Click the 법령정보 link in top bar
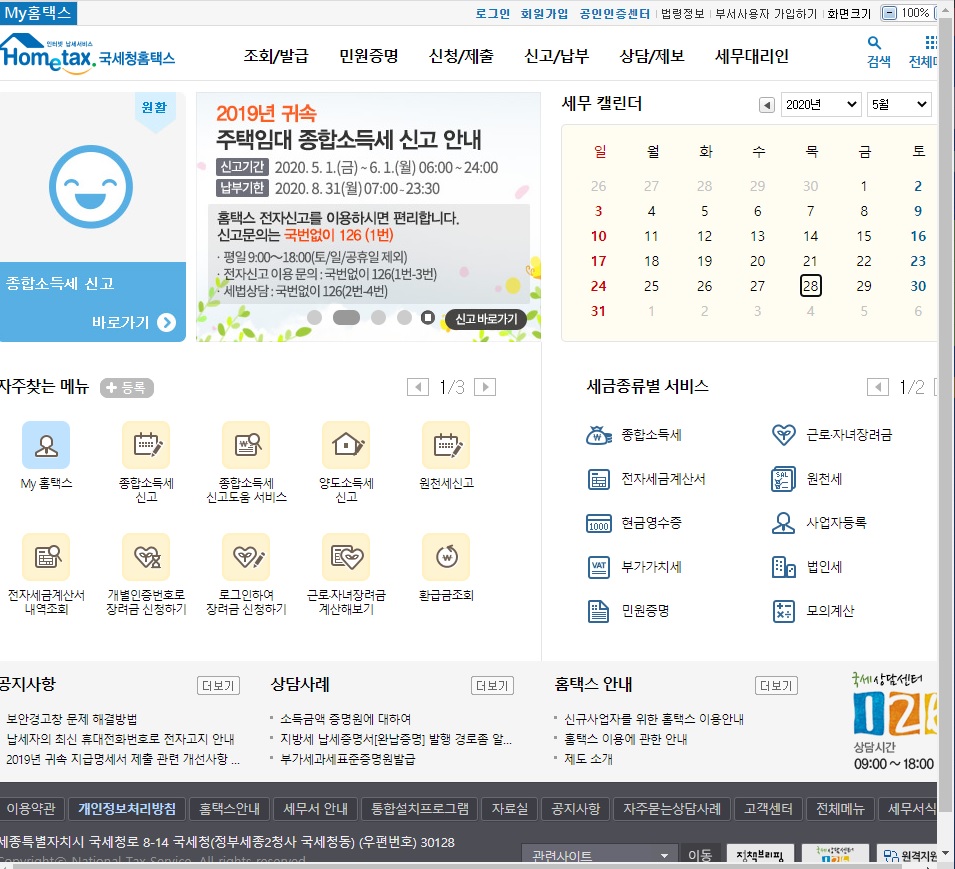 tap(683, 13)
